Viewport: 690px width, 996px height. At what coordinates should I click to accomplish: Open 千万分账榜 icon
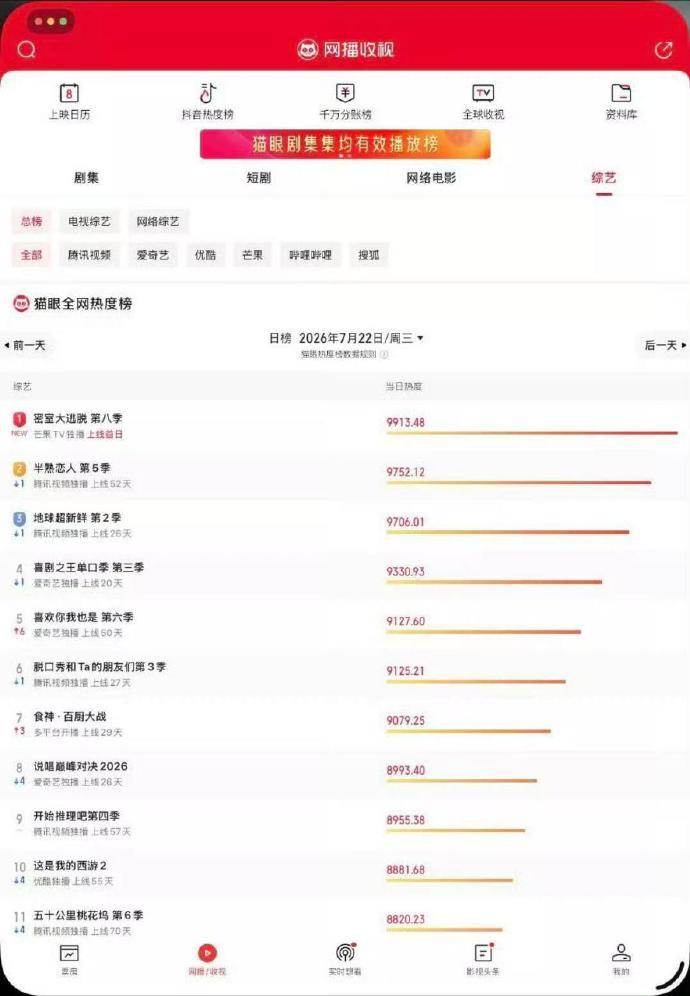pyautogui.click(x=345, y=93)
